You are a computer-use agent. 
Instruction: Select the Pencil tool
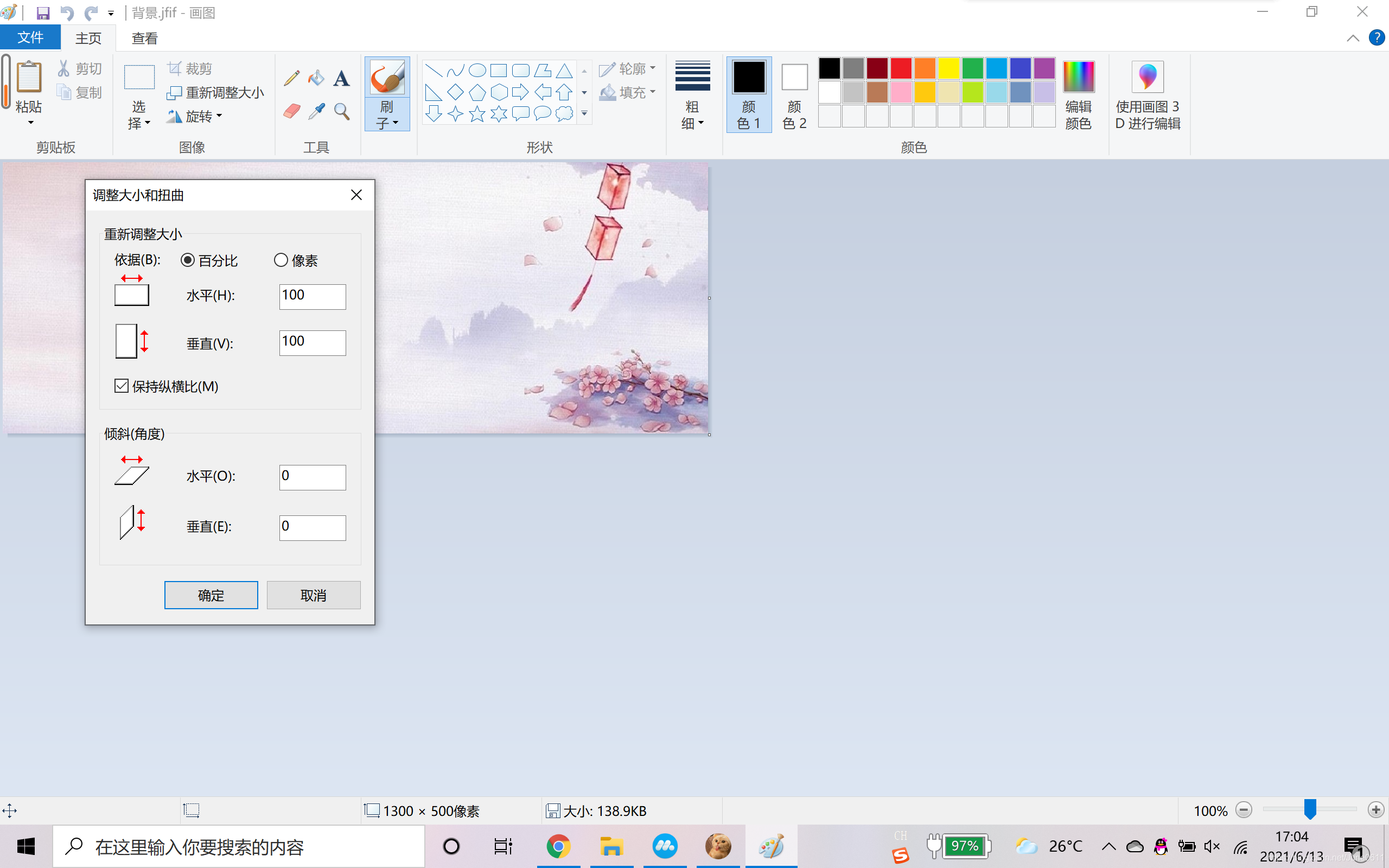(x=291, y=78)
